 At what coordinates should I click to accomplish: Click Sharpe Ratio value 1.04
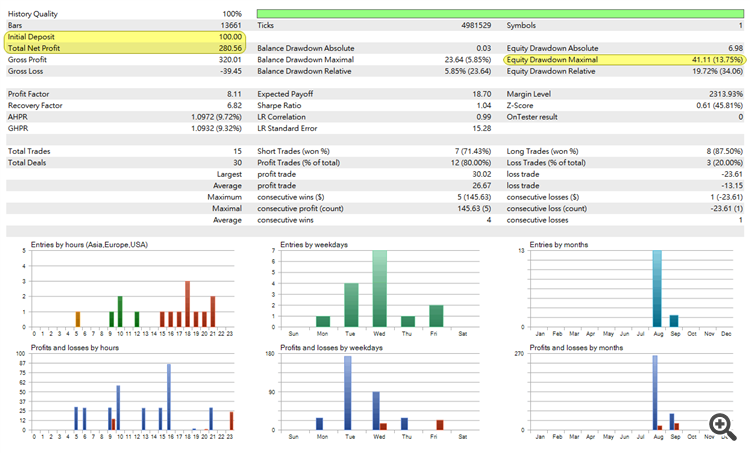click(x=484, y=106)
